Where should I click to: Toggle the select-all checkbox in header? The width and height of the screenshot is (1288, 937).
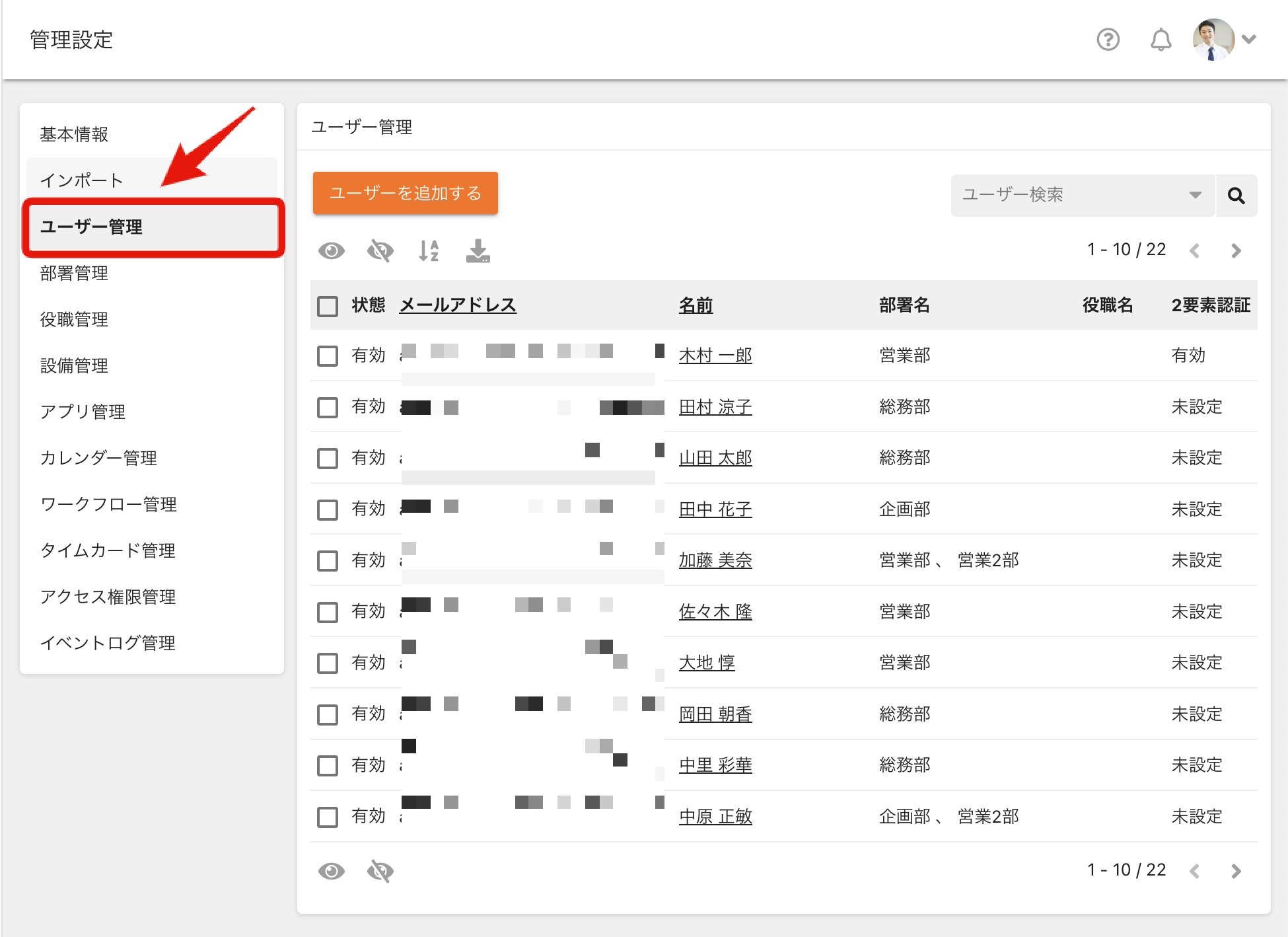tap(328, 306)
